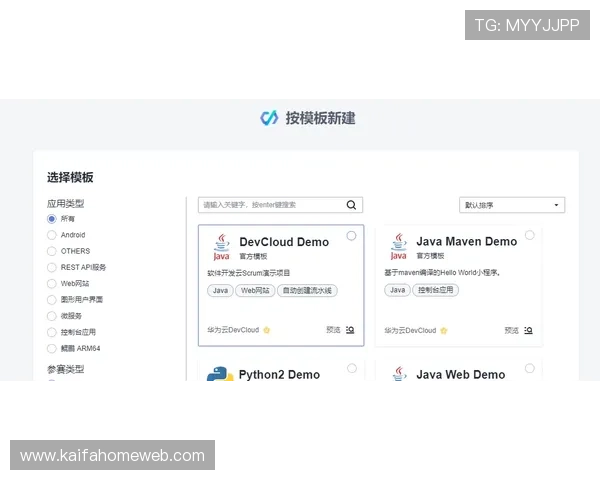Image resolution: width=600 pixels, height=480 pixels.
Task: Select the REST API服务 radio option
Action: 52,267
